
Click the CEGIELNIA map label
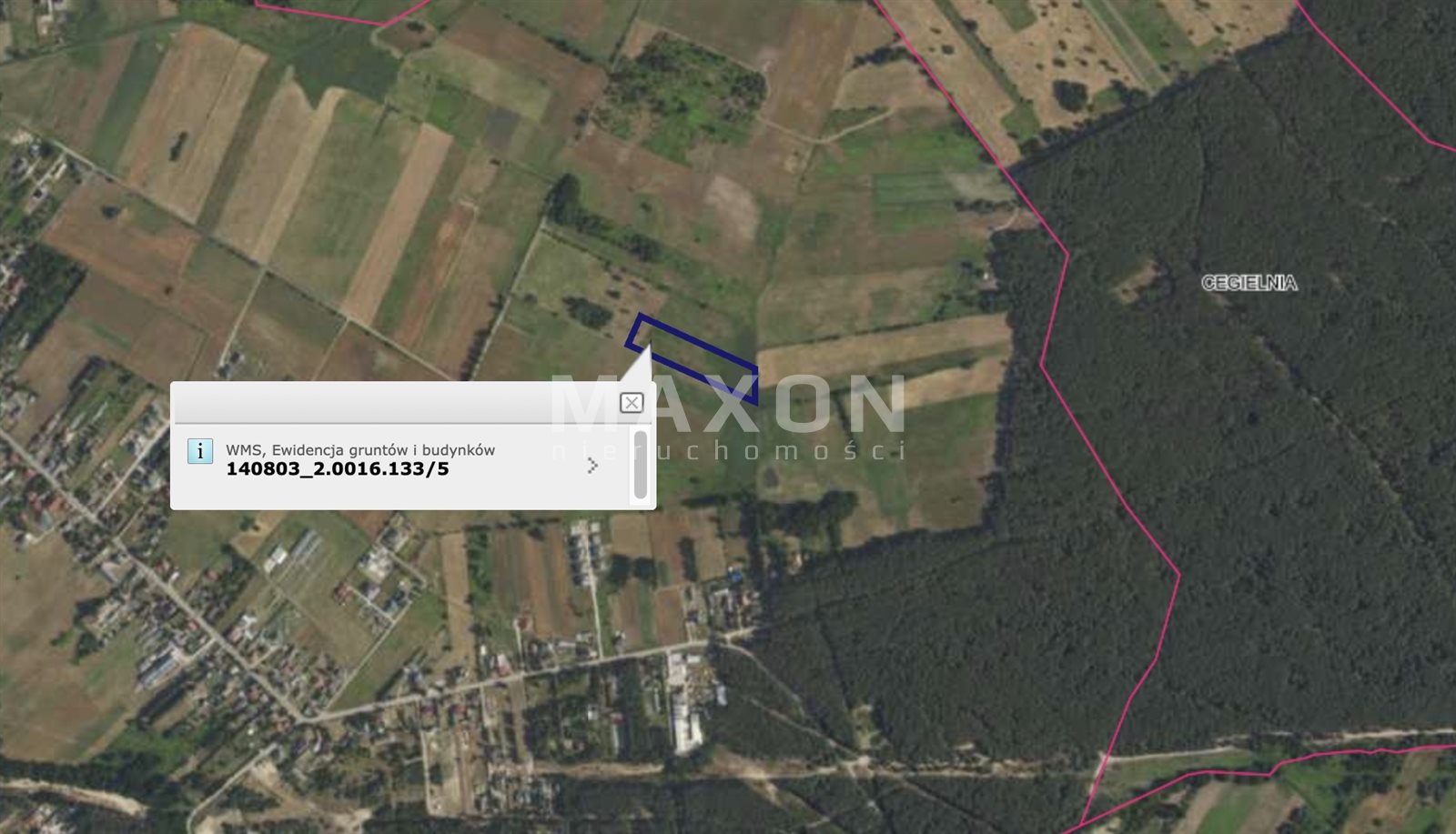tap(1249, 283)
